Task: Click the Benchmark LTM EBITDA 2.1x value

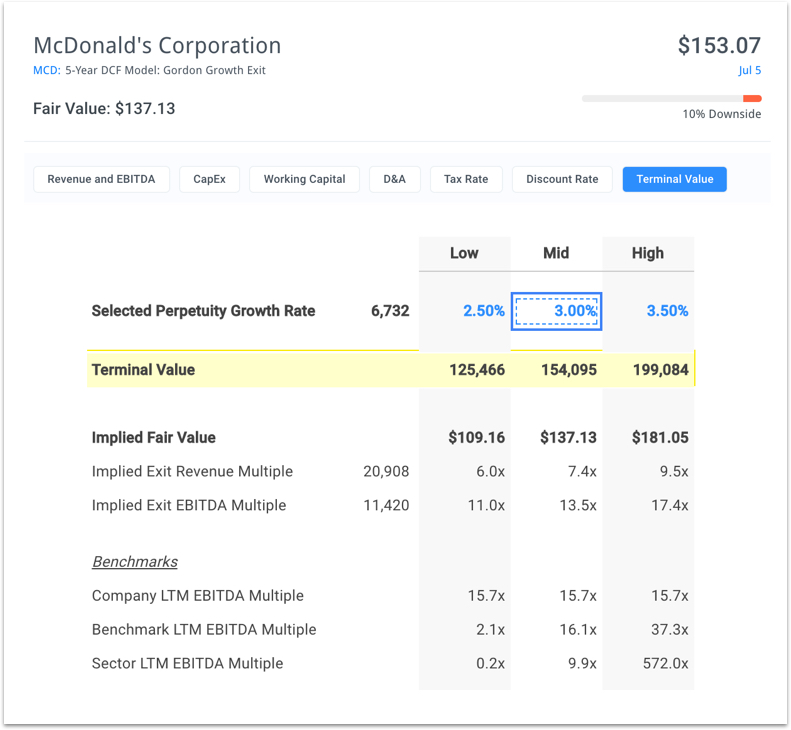Action: (x=490, y=630)
